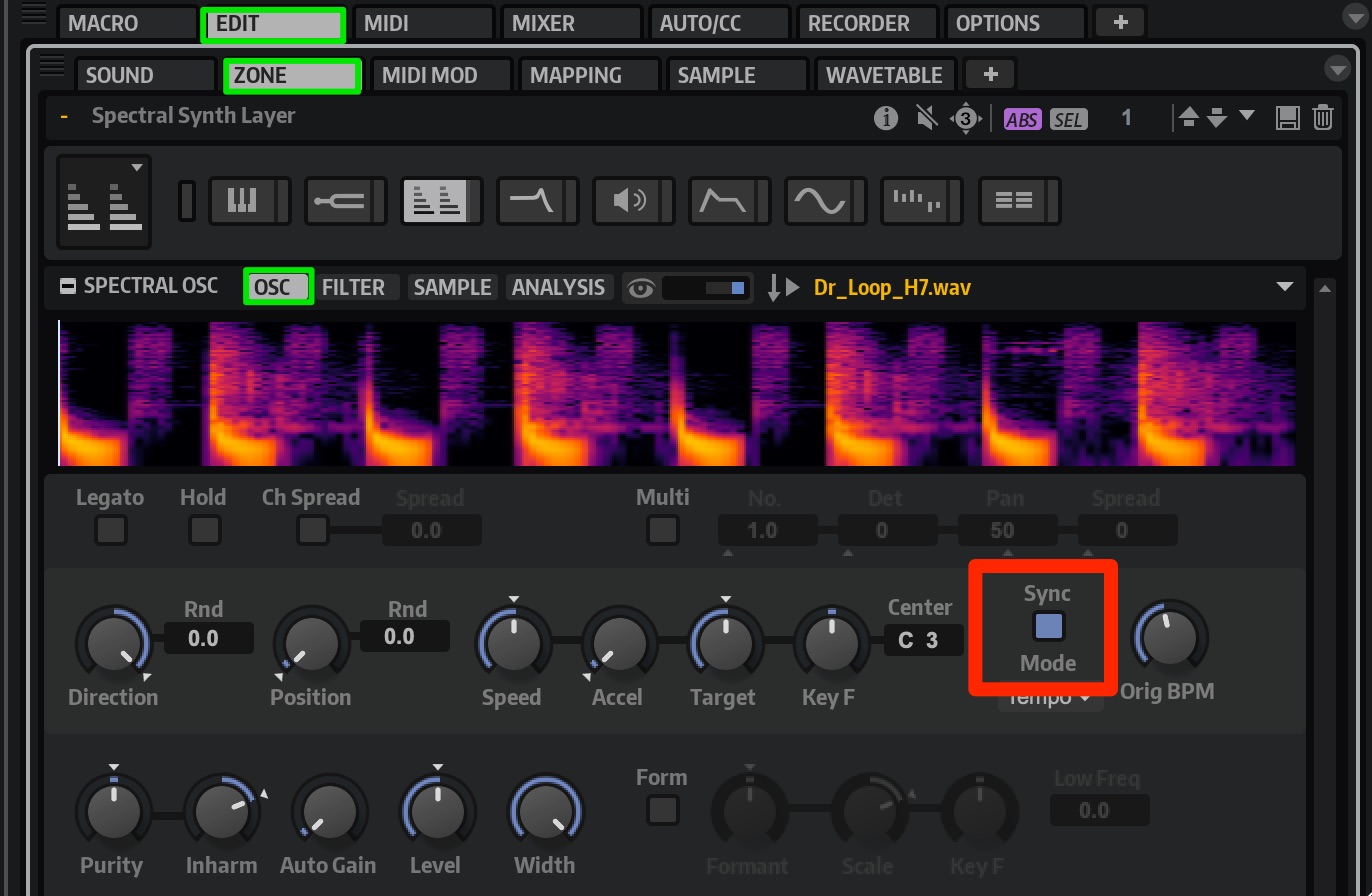Open the RECORDER tab
This screenshot has width=1372, height=896.
click(x=868, y=23)
